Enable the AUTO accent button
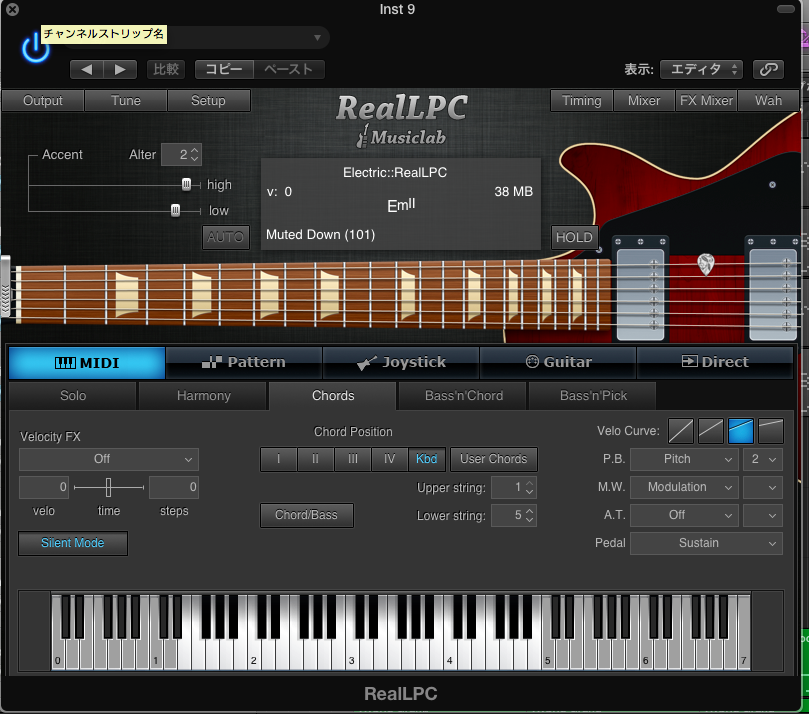The width and height of the screenshot is (809, 714). coord(225,237)
